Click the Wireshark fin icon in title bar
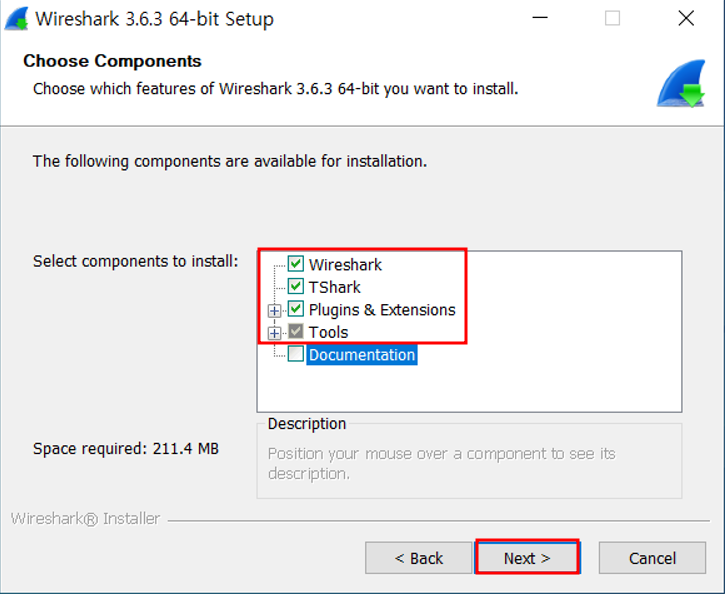726x594 pixels. click(x=17, y=19)
